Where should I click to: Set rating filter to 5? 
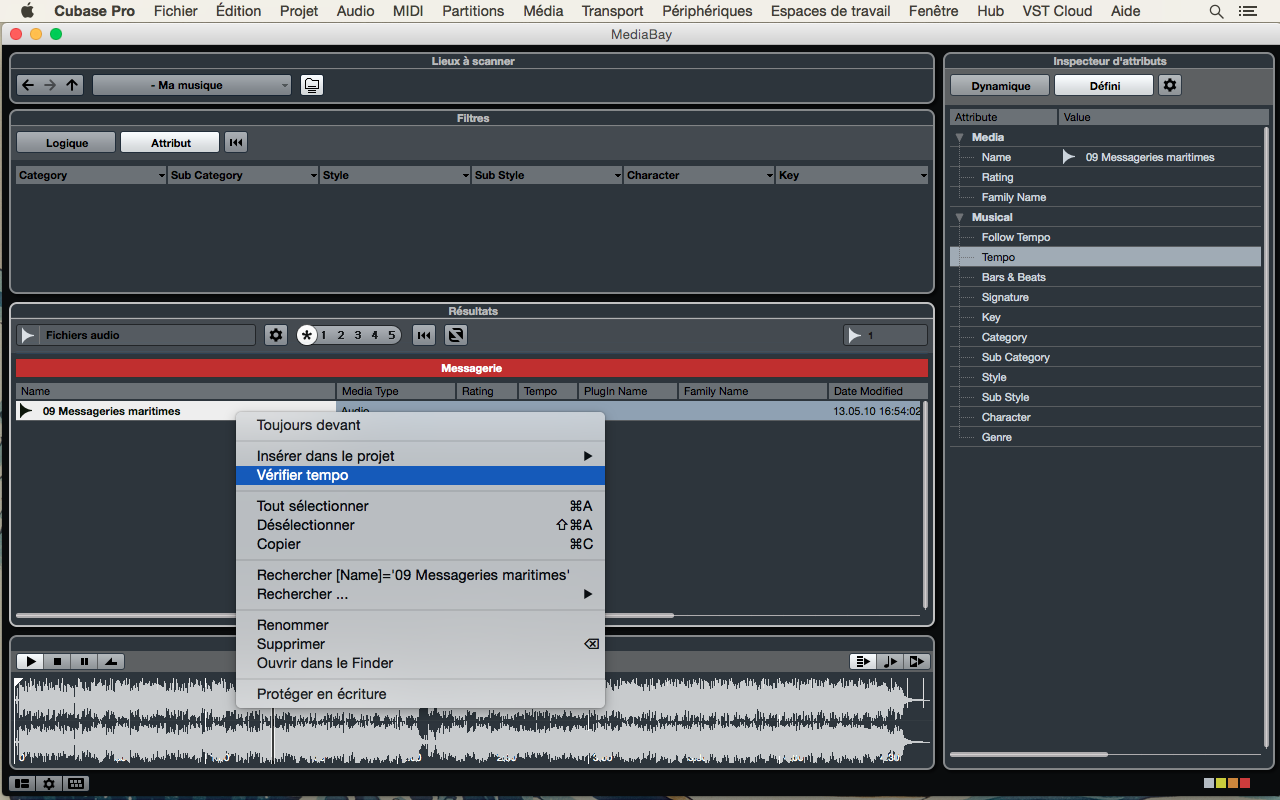point(392,335)
